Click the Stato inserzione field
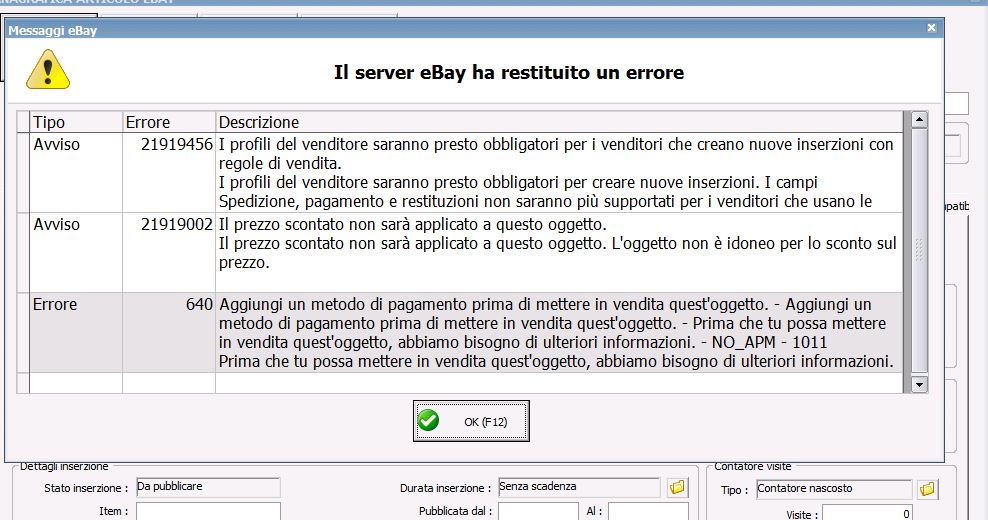This screenshot has width=988, height=520. pos(208,487)
